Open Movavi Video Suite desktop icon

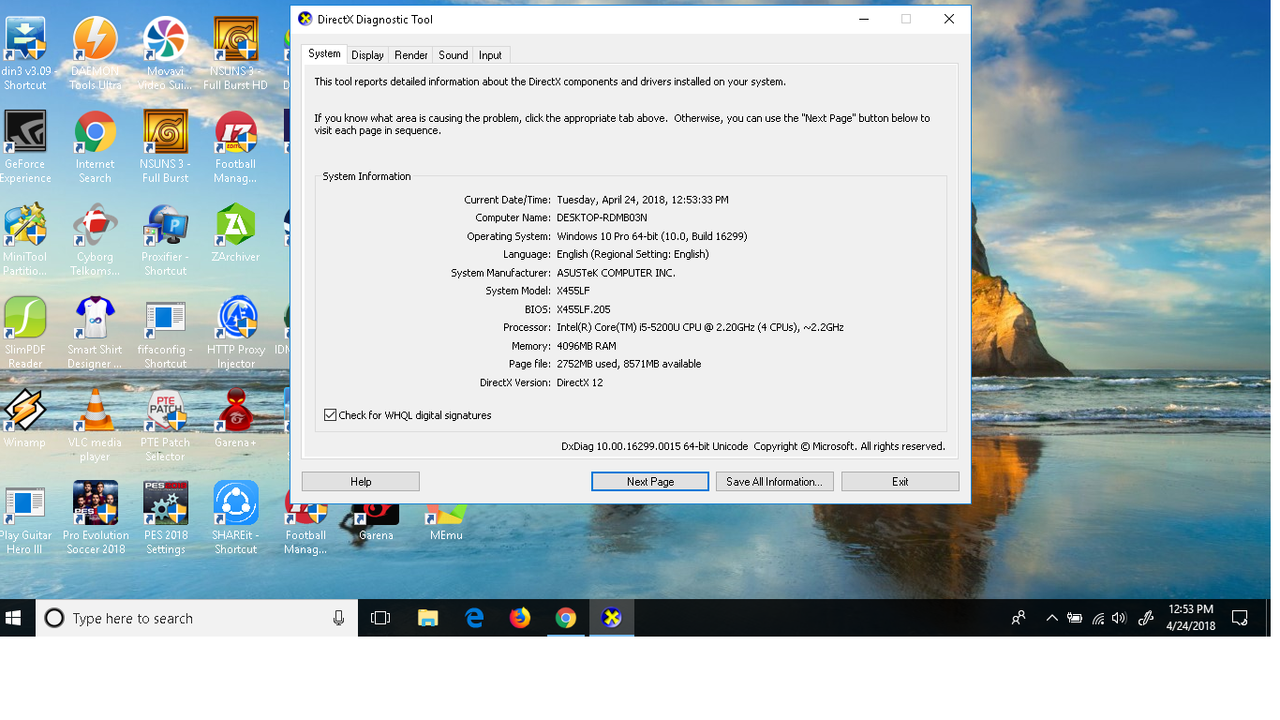point(165,54)
